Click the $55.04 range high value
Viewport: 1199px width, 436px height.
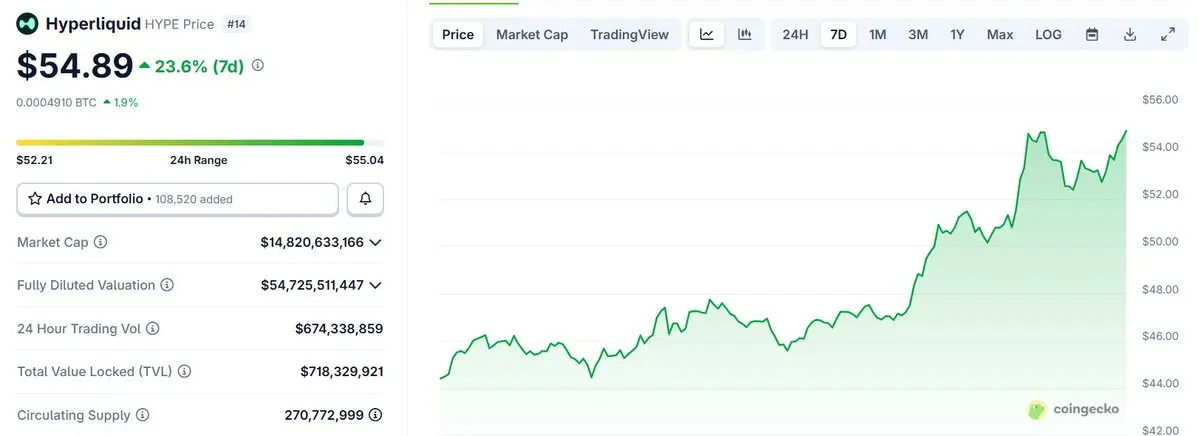point(366,160)
